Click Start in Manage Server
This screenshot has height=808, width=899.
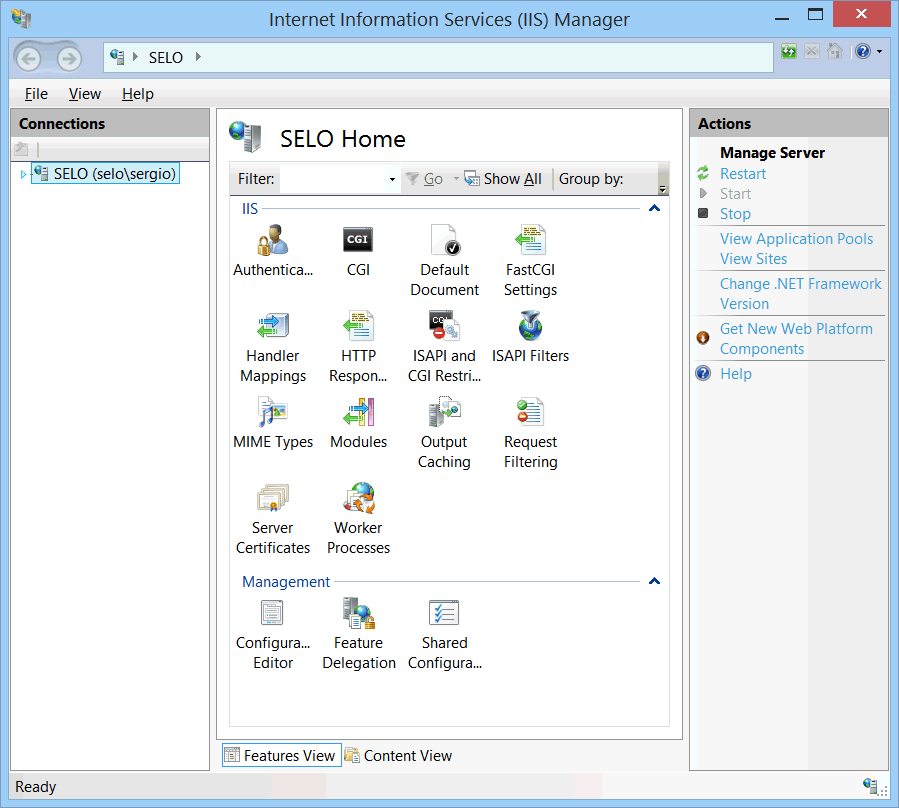click(x=736, y=194)
